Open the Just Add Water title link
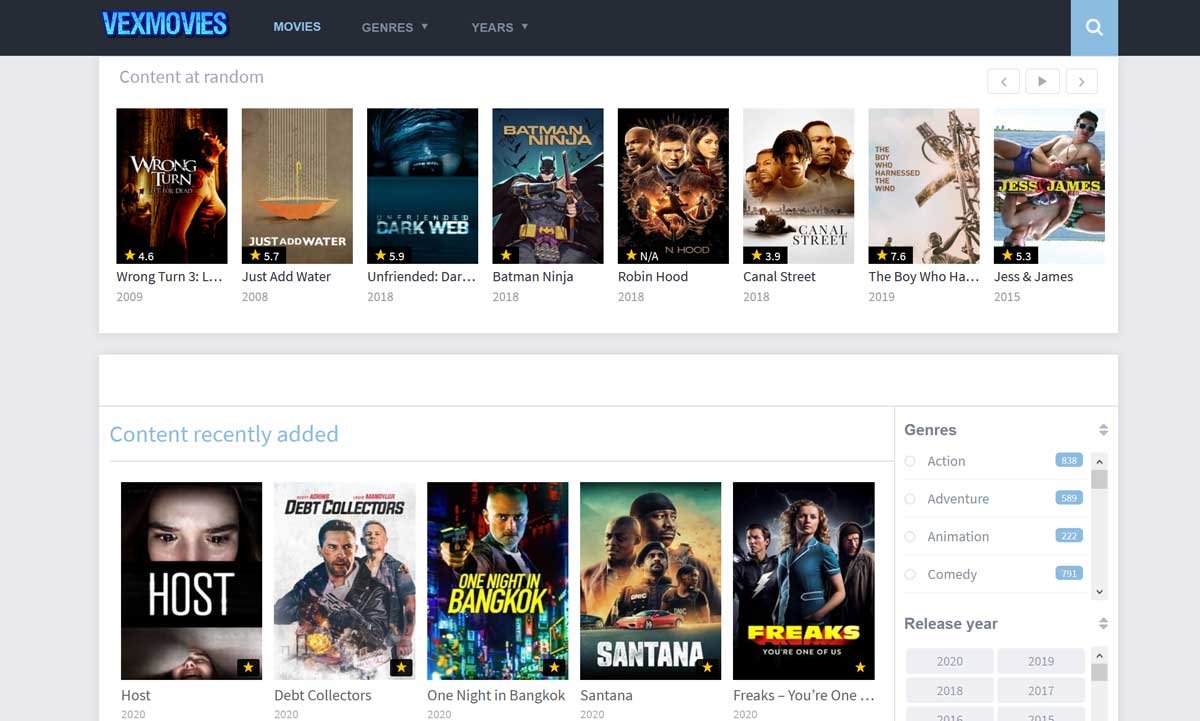 pos(286,276)
